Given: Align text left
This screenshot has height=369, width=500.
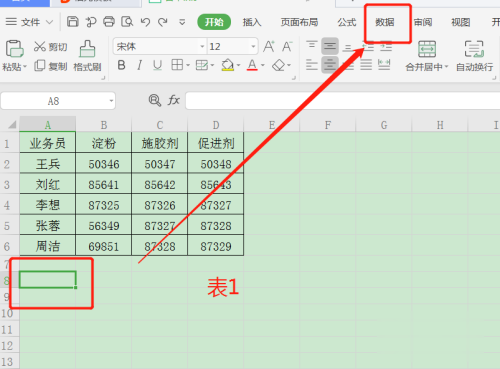Looking at the screenshot, I should [312, 65].
